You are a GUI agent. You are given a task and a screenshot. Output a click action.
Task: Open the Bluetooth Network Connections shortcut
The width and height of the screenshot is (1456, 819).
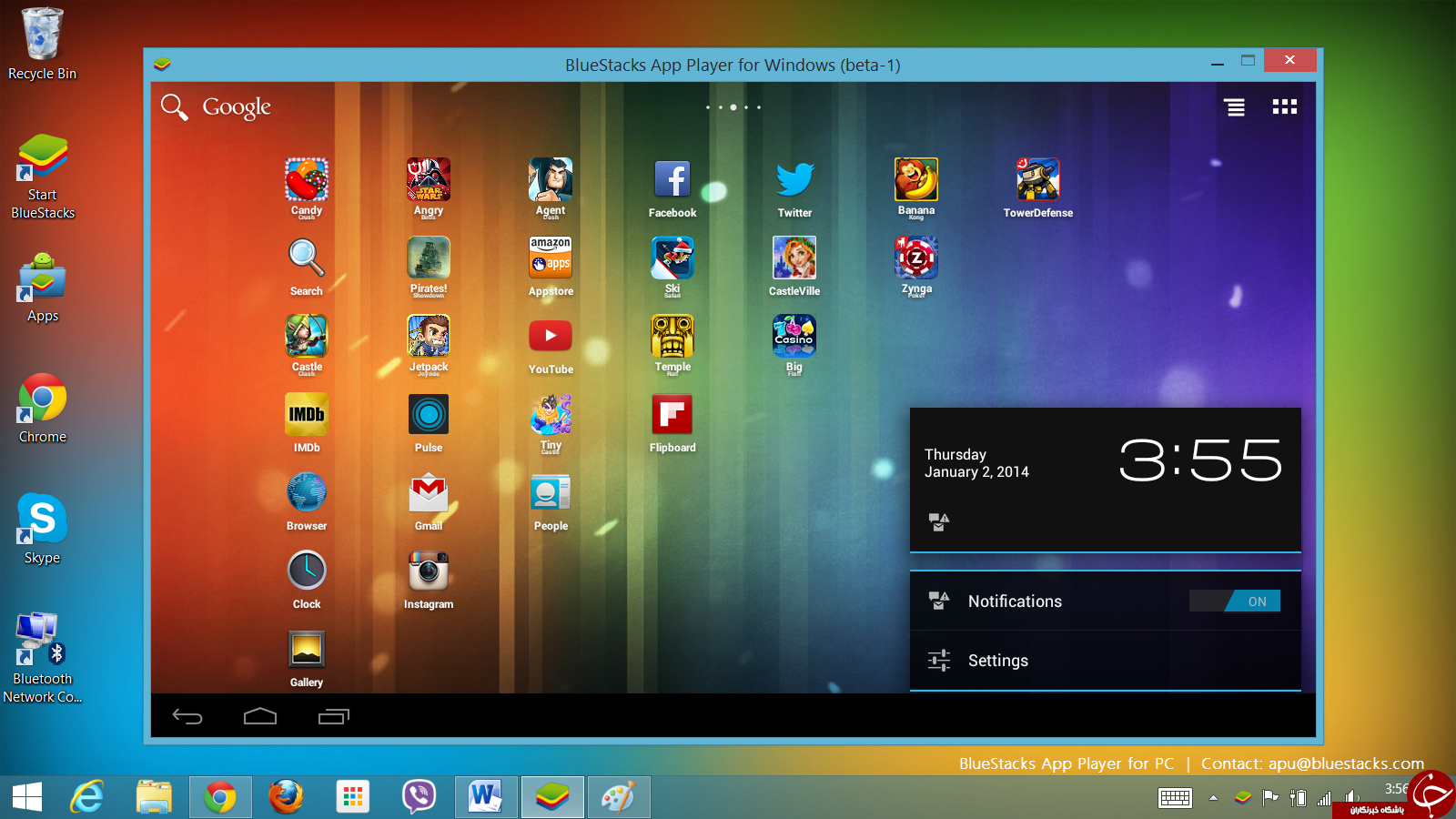(42, 659)
